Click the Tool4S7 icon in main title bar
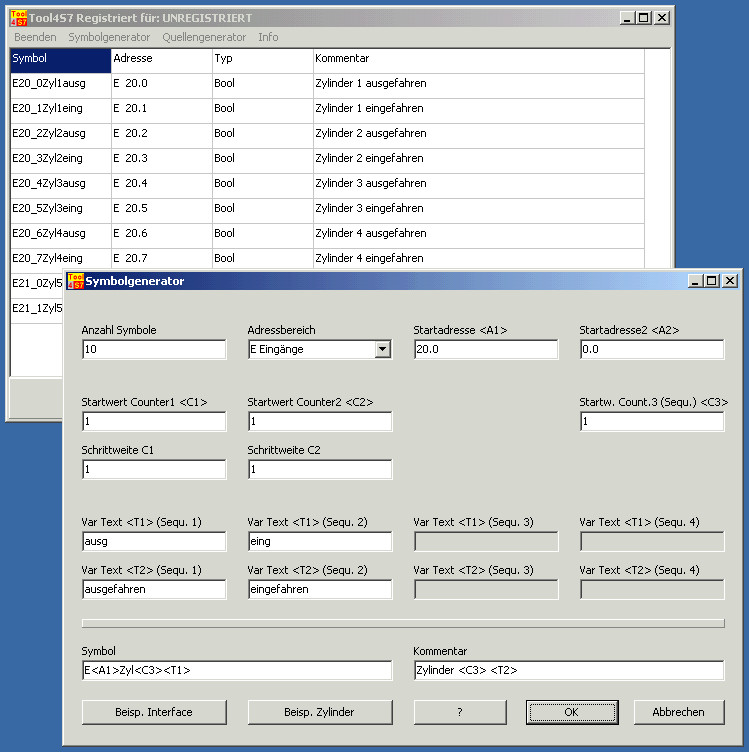The height and width of the screenshot is (752, 749). coord(18,17)
